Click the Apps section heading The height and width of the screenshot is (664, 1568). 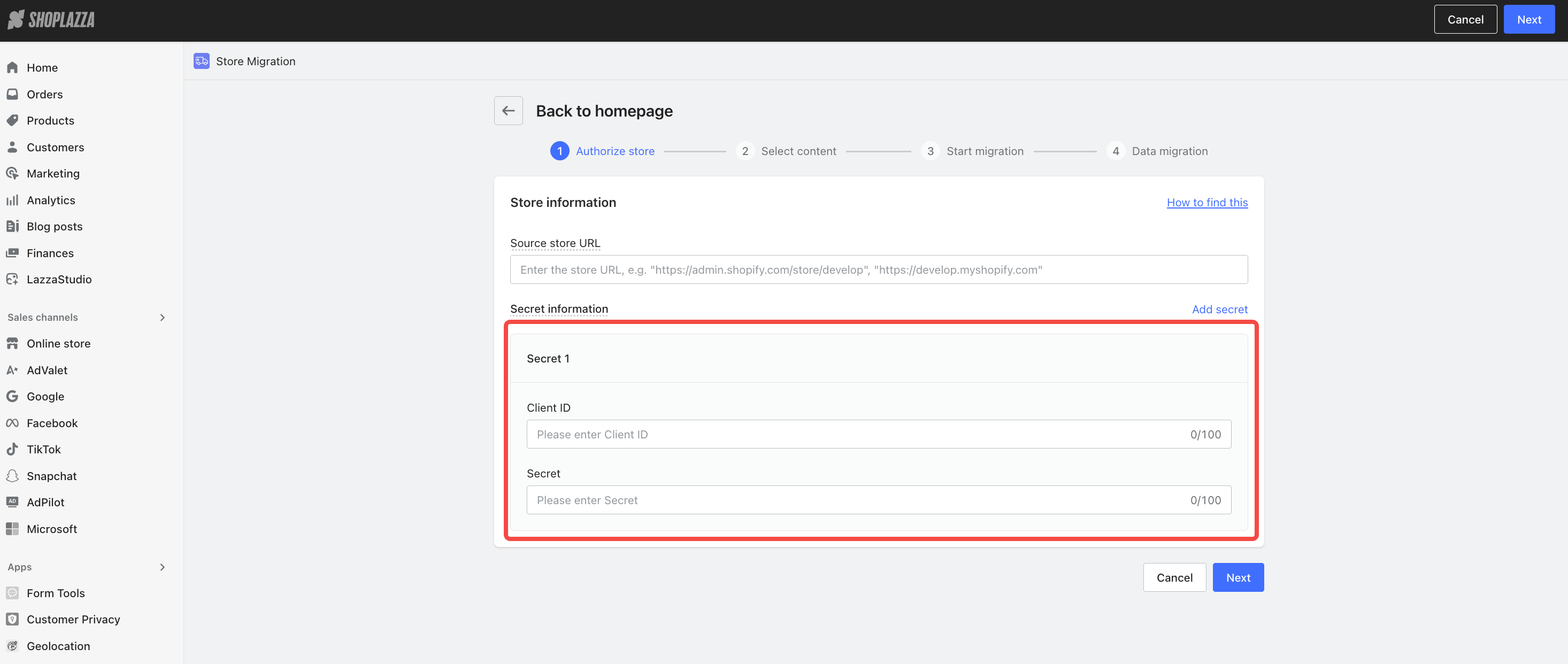pos(19,567)
